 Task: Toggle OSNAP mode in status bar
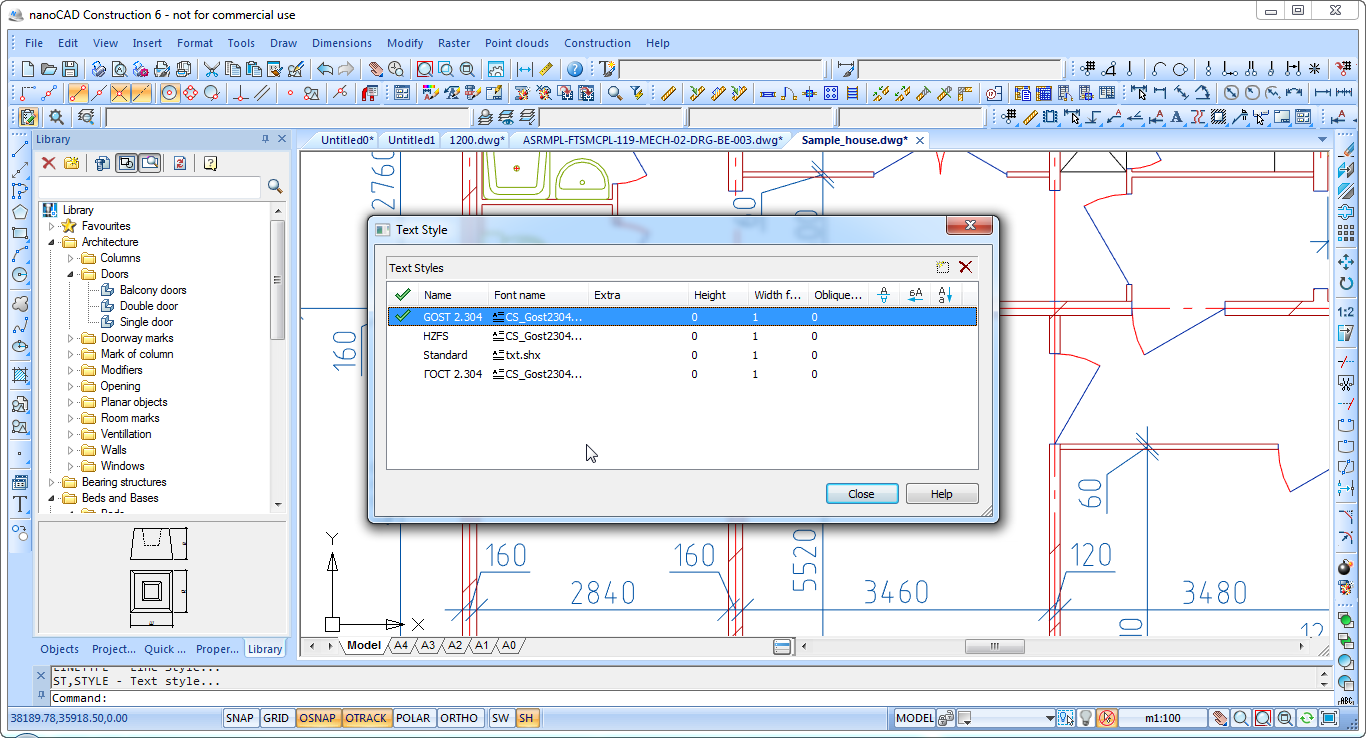pos(317,718)
